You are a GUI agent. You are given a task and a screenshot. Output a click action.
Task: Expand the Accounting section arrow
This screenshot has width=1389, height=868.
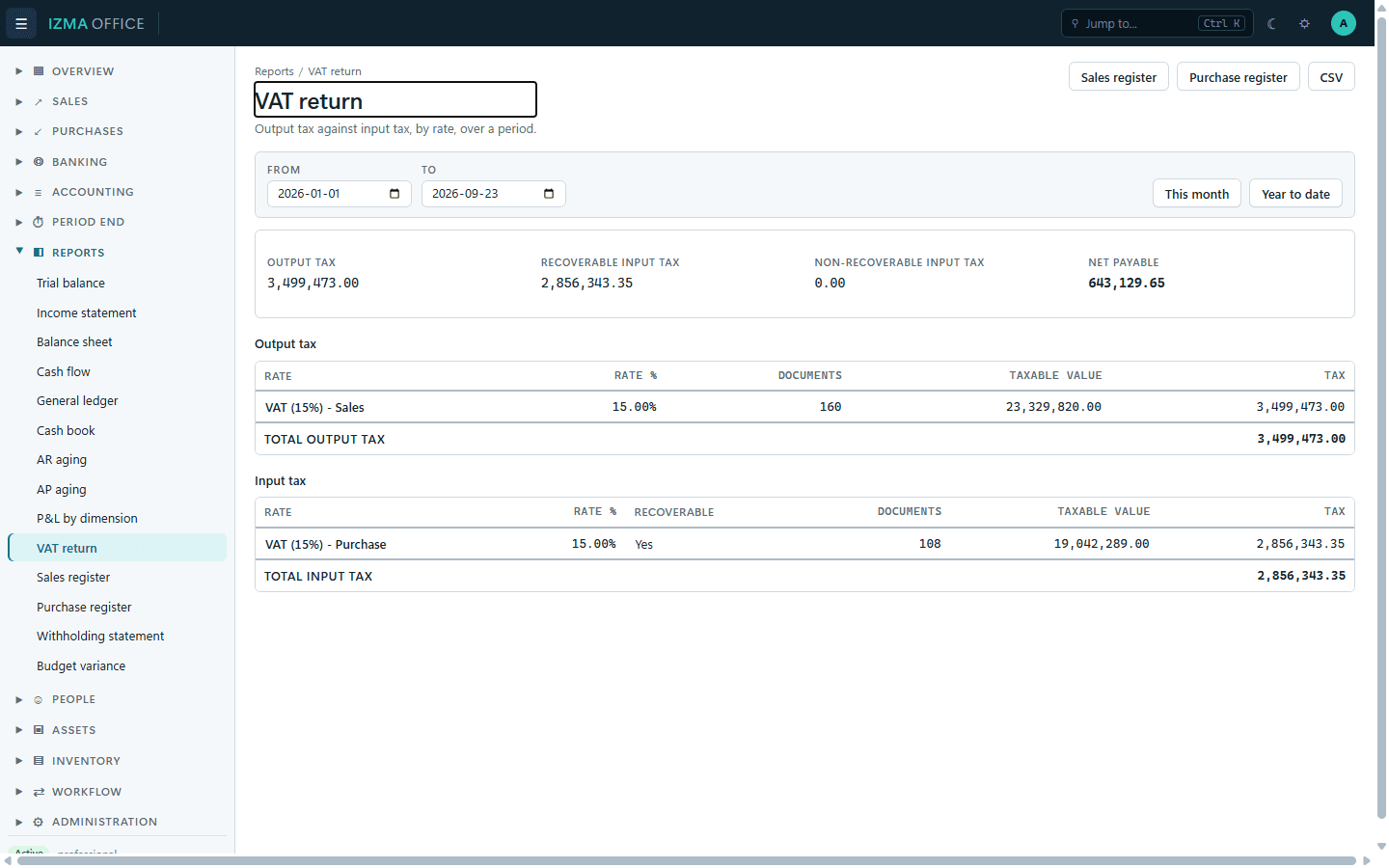[18, 192]
